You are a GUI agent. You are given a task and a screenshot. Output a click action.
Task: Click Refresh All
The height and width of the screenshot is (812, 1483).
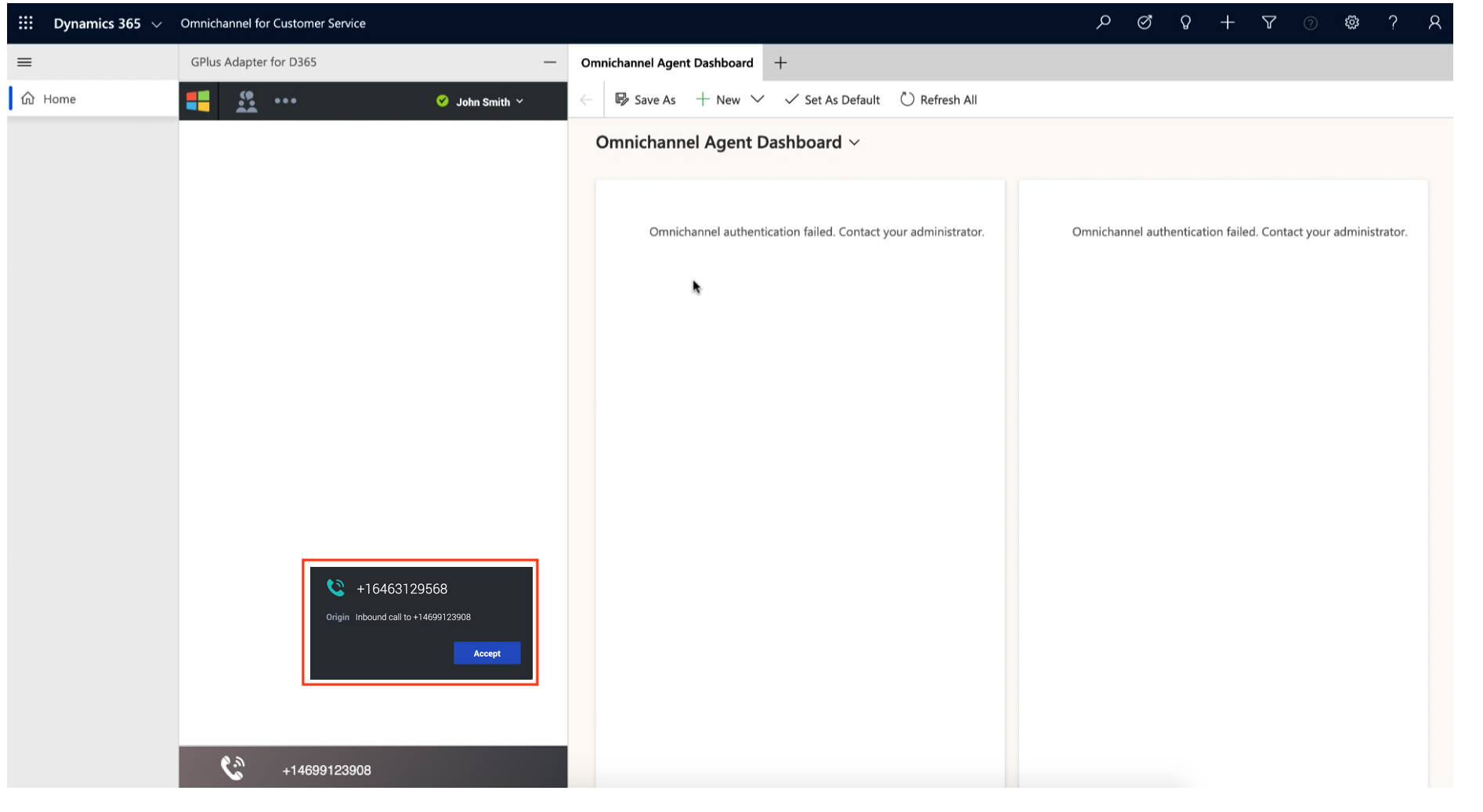[x=939, y=99]
